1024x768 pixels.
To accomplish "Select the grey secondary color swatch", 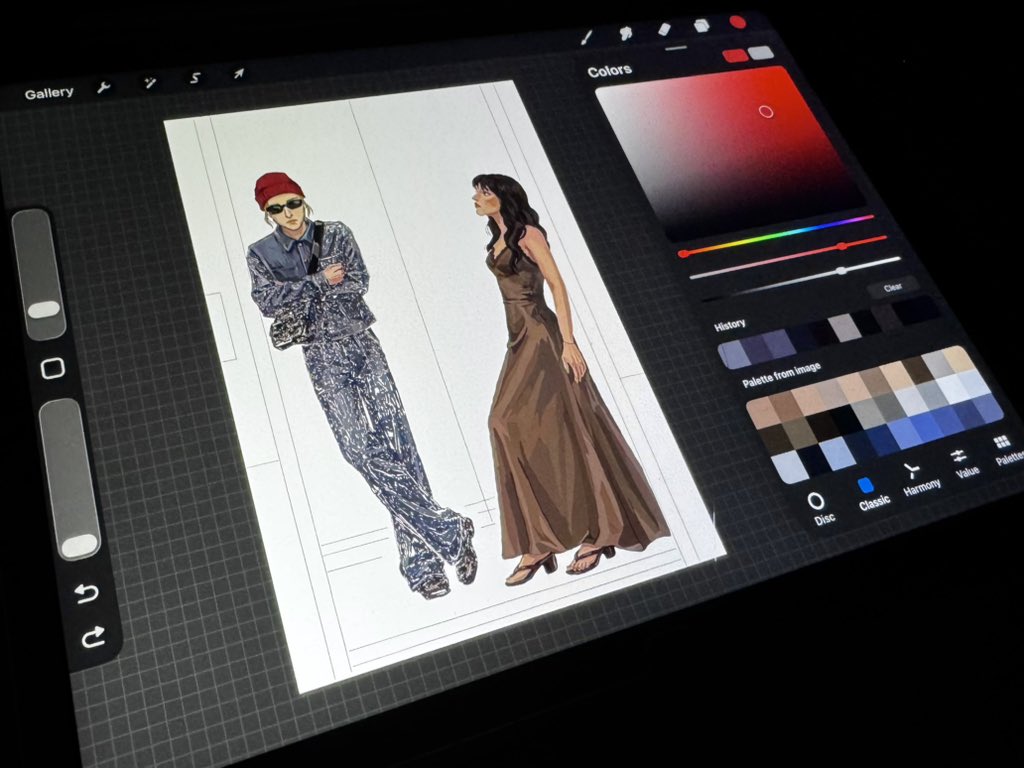I will pyautogui.click(x=761, y=52).
